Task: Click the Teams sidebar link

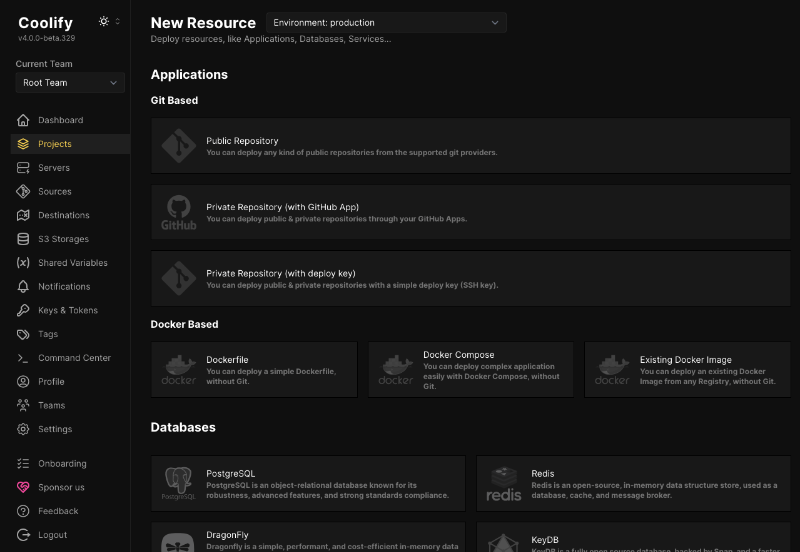Action: 70,405
